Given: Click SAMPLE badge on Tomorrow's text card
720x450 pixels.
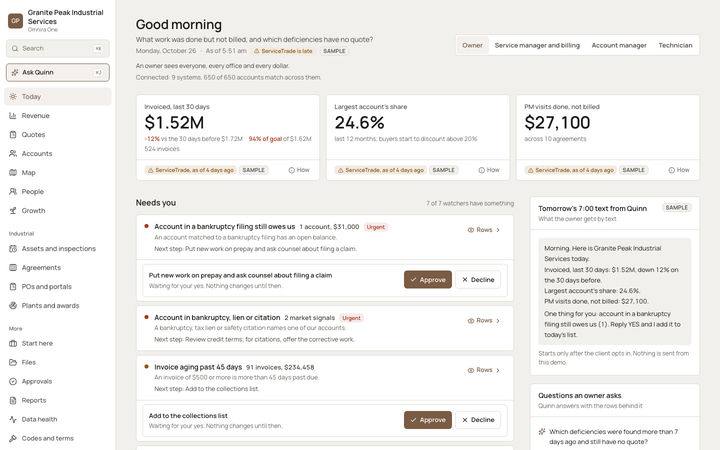Looking at the screenshot, I should 677,208.
